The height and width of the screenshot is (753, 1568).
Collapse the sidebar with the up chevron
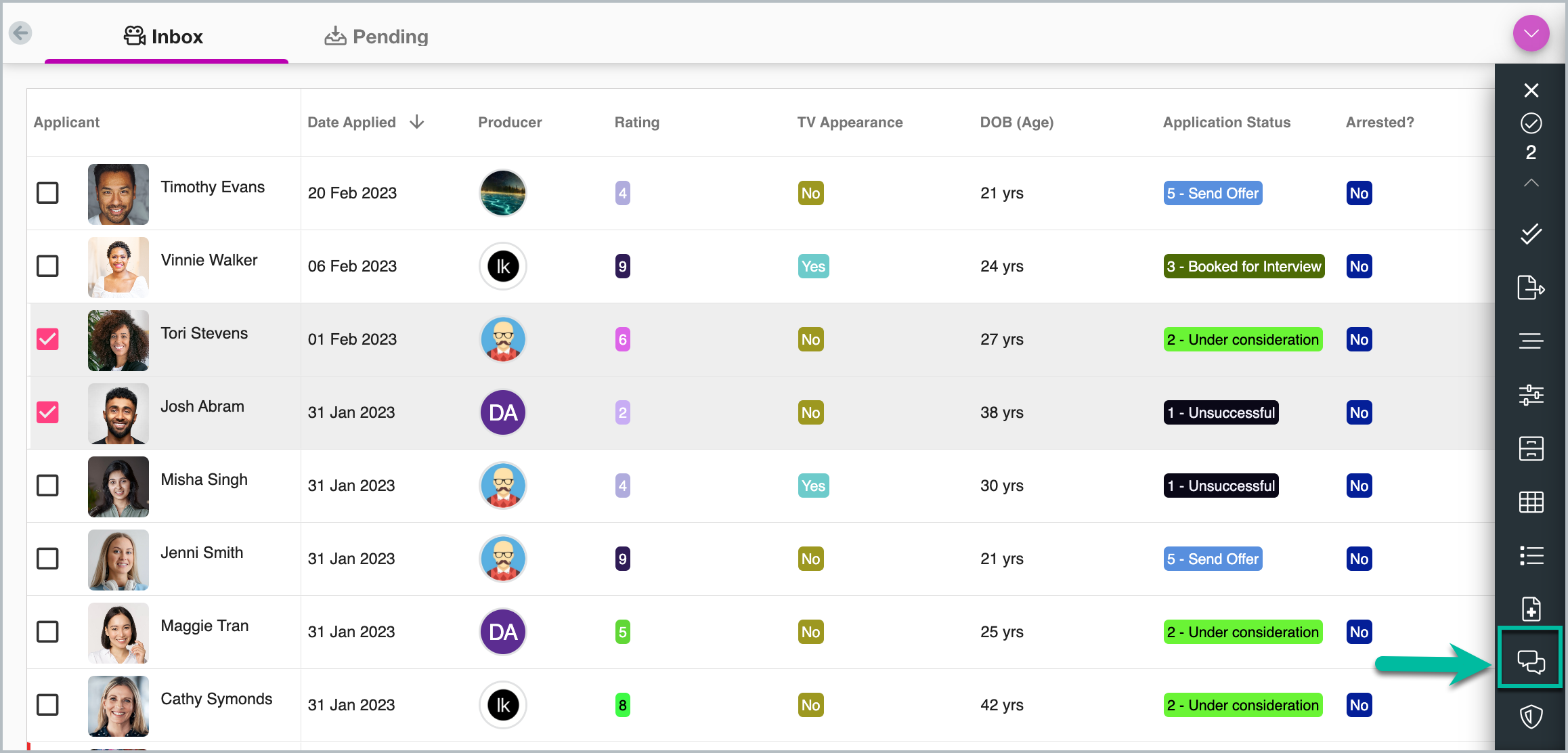point(1531,183)
